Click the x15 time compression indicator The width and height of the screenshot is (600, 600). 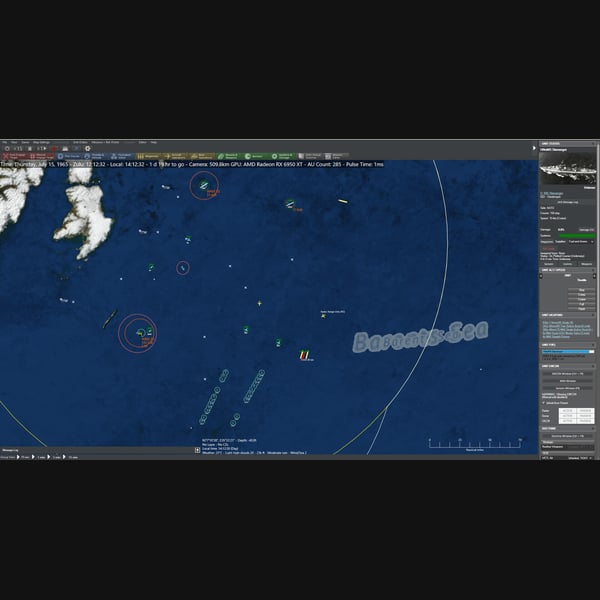[x=18, y=148]
